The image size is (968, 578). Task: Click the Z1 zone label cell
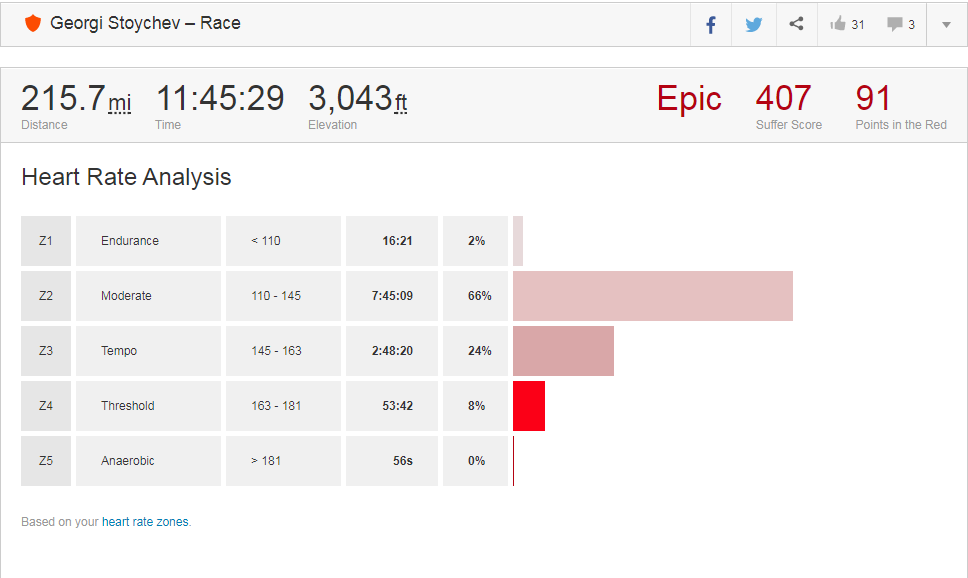coord(46,241)
